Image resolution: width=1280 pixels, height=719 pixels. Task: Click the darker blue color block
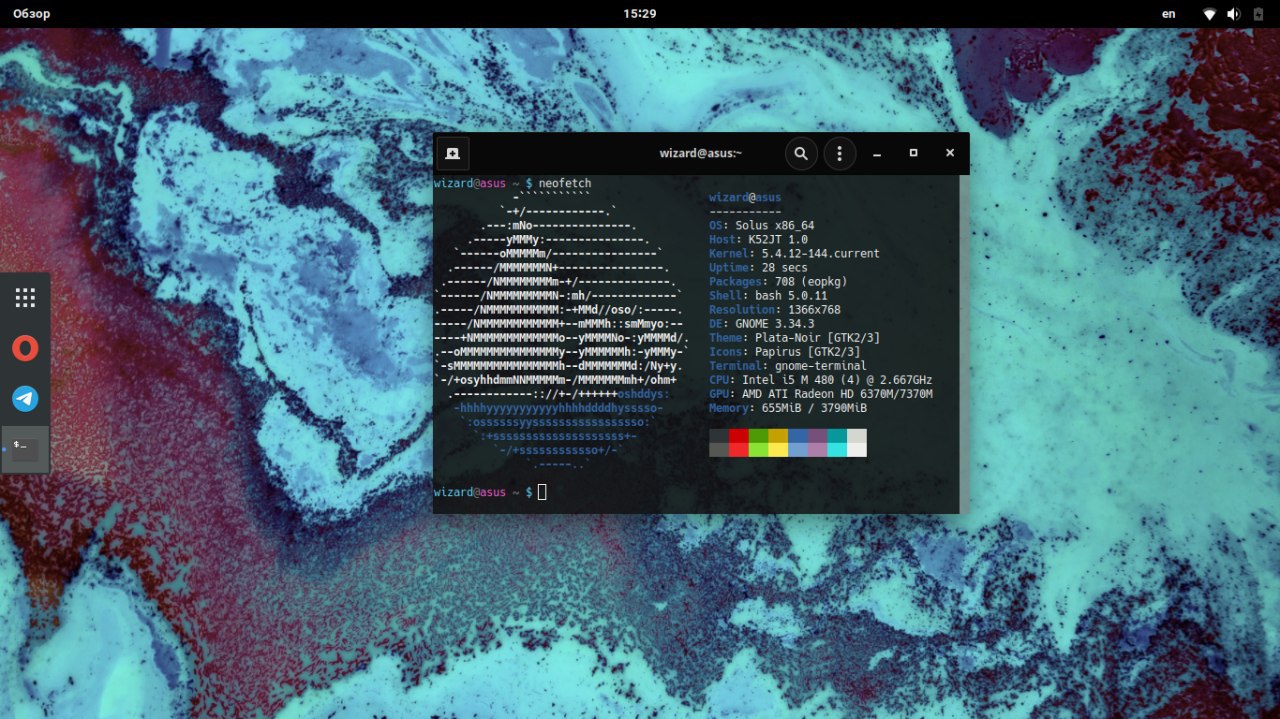point(798,436)
